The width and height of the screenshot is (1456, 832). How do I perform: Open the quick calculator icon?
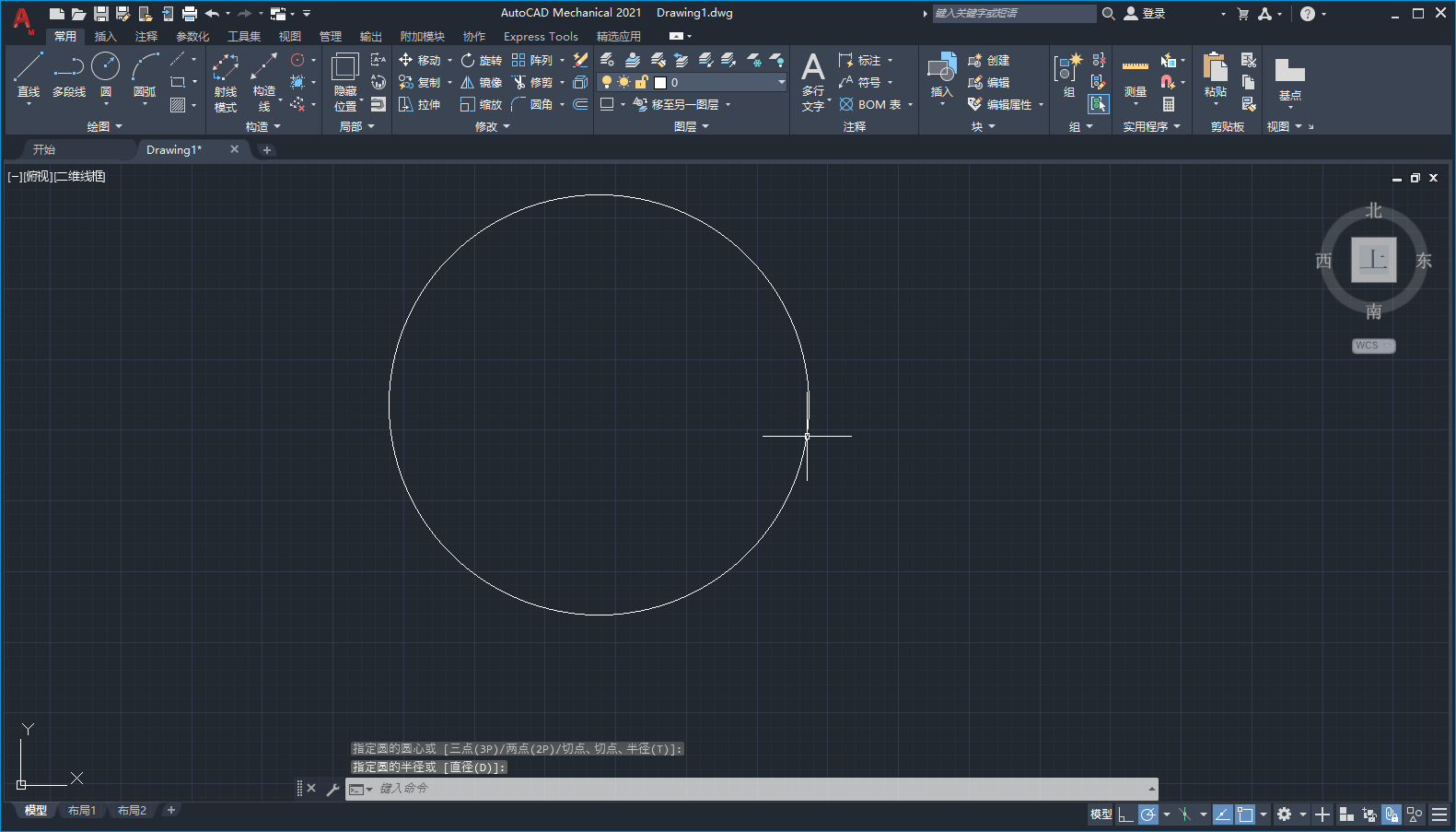[1169, 104]
